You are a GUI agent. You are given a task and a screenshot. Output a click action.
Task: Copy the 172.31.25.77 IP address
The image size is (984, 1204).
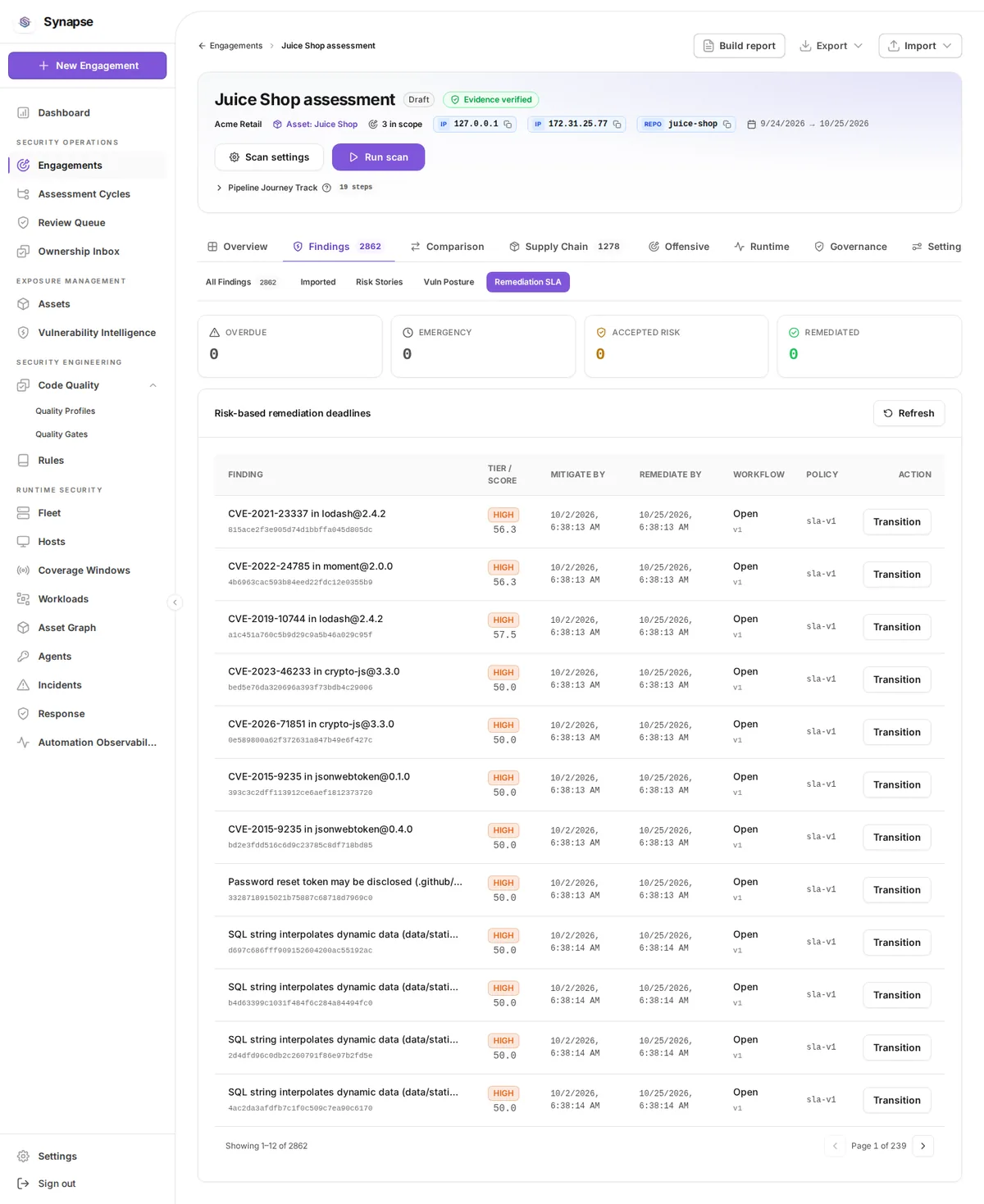617,125
